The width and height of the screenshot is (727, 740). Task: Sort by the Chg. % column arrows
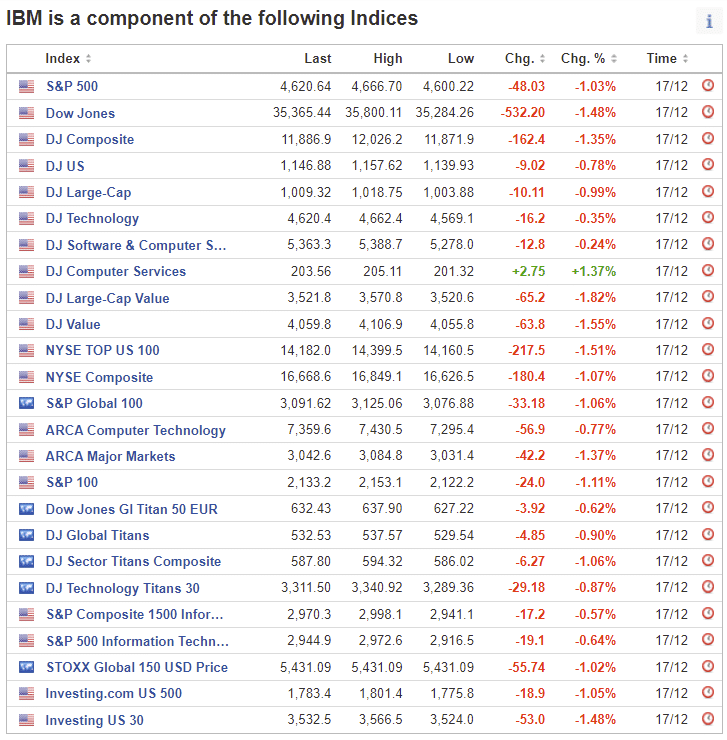point(613,59)
